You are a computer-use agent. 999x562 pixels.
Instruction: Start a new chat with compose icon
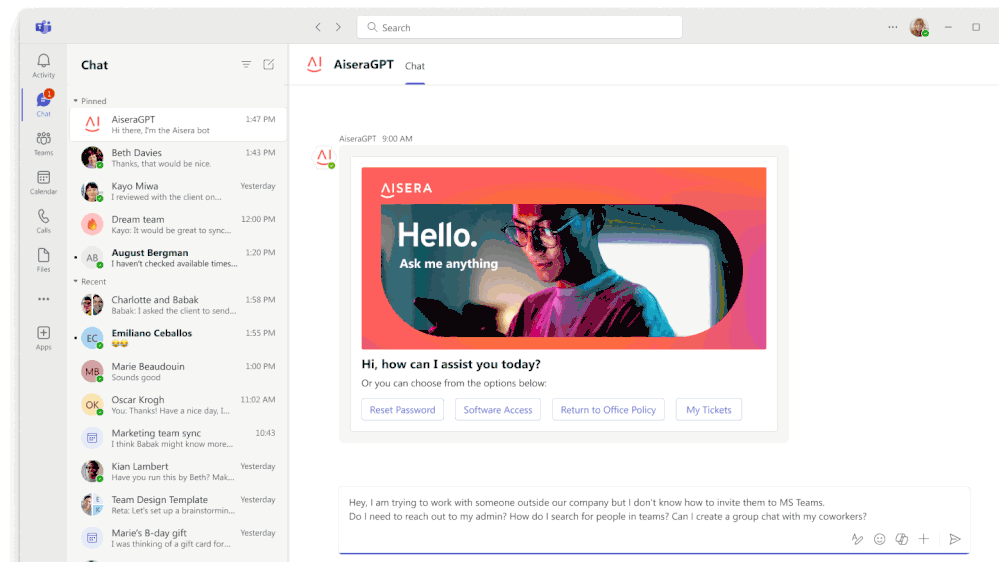(x=269, y=64)
